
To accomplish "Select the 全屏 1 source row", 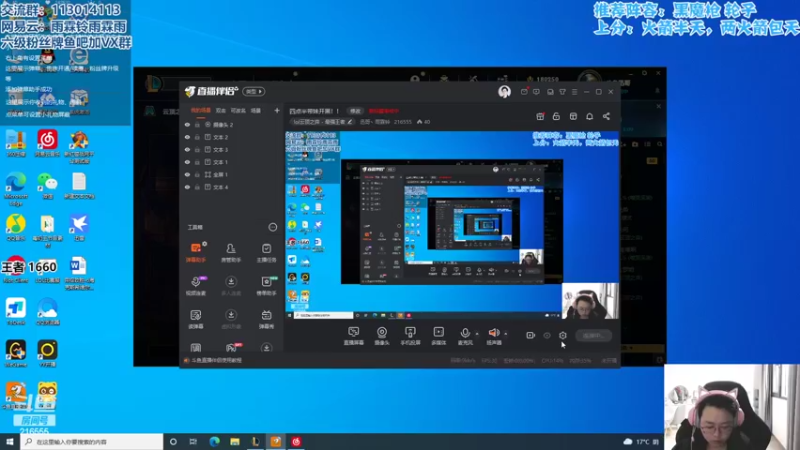I will click(232, 174).
